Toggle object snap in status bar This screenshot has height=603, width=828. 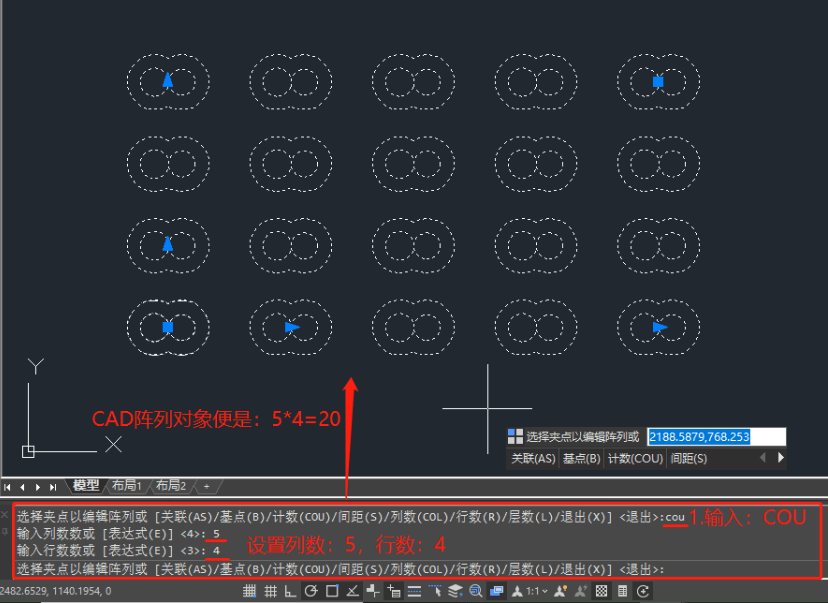(x=332, y=591)
